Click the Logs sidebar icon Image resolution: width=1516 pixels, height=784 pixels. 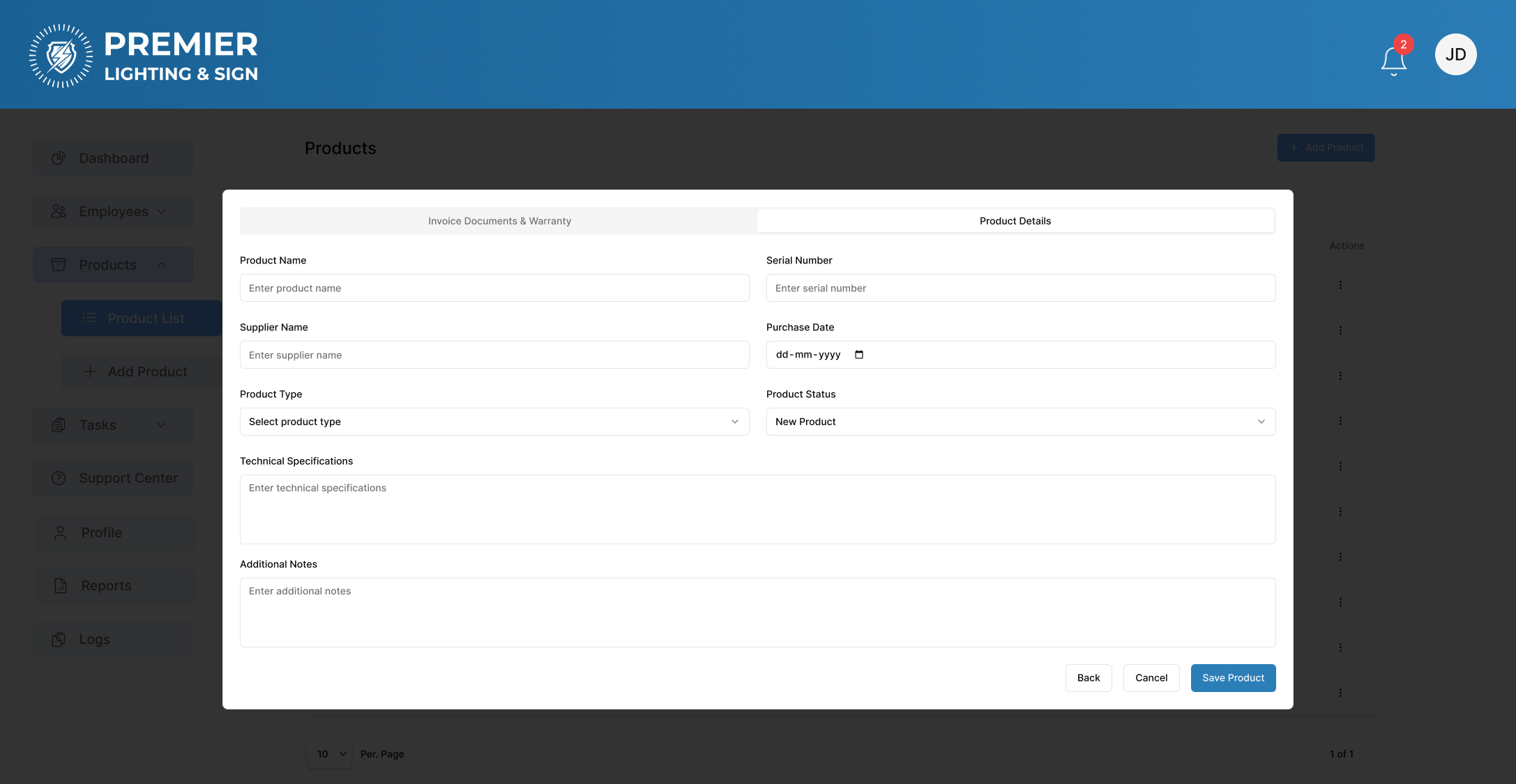(x=59, y=639)
